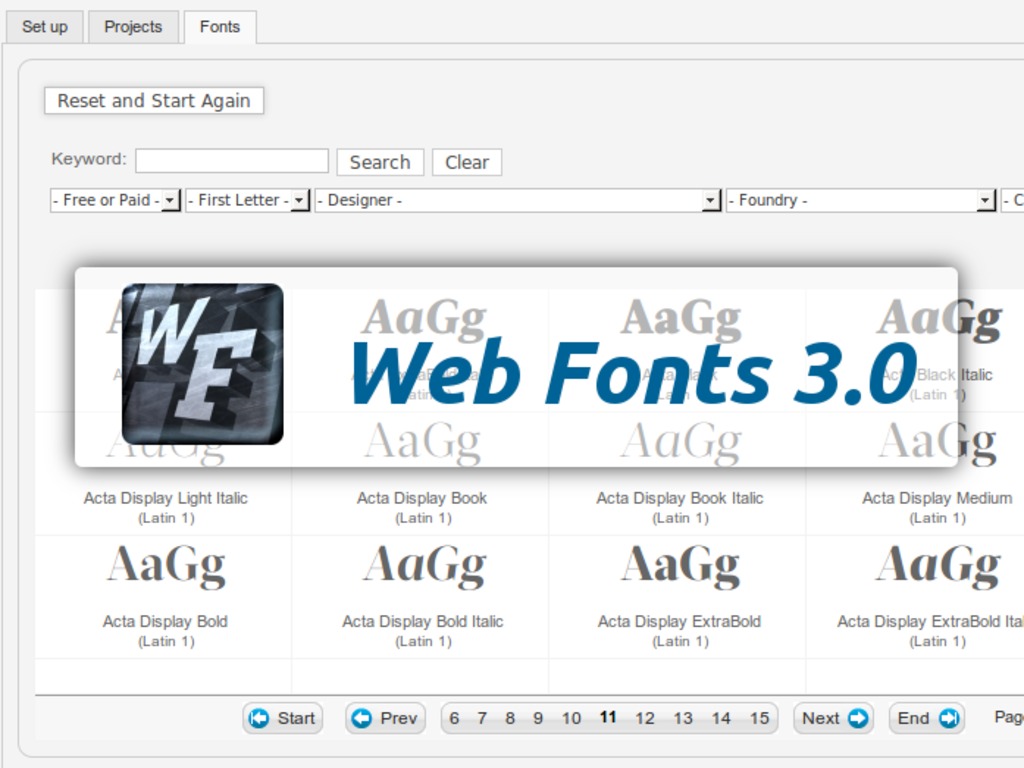This screenshot has width=1024, height=768.
Task: Select Acta Display Bold font name
Action: pyautogui.click(x=165, y=621)
